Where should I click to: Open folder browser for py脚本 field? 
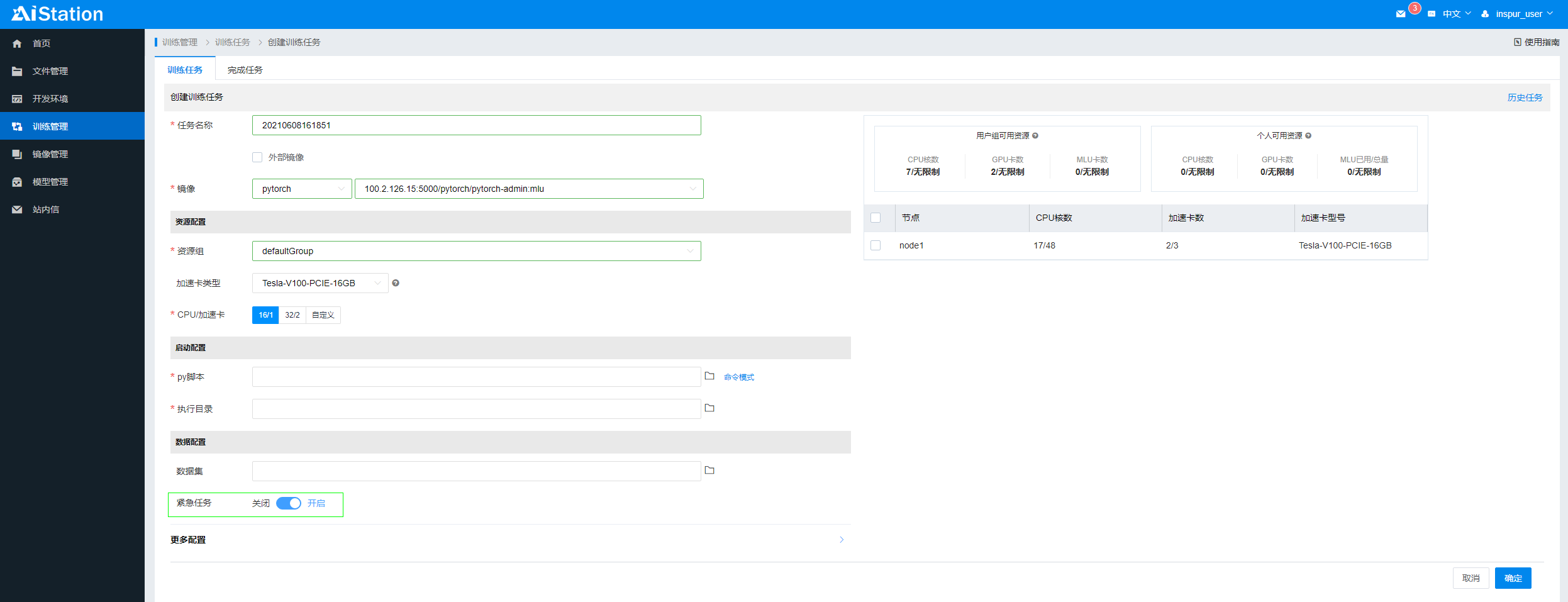point(709,376)
